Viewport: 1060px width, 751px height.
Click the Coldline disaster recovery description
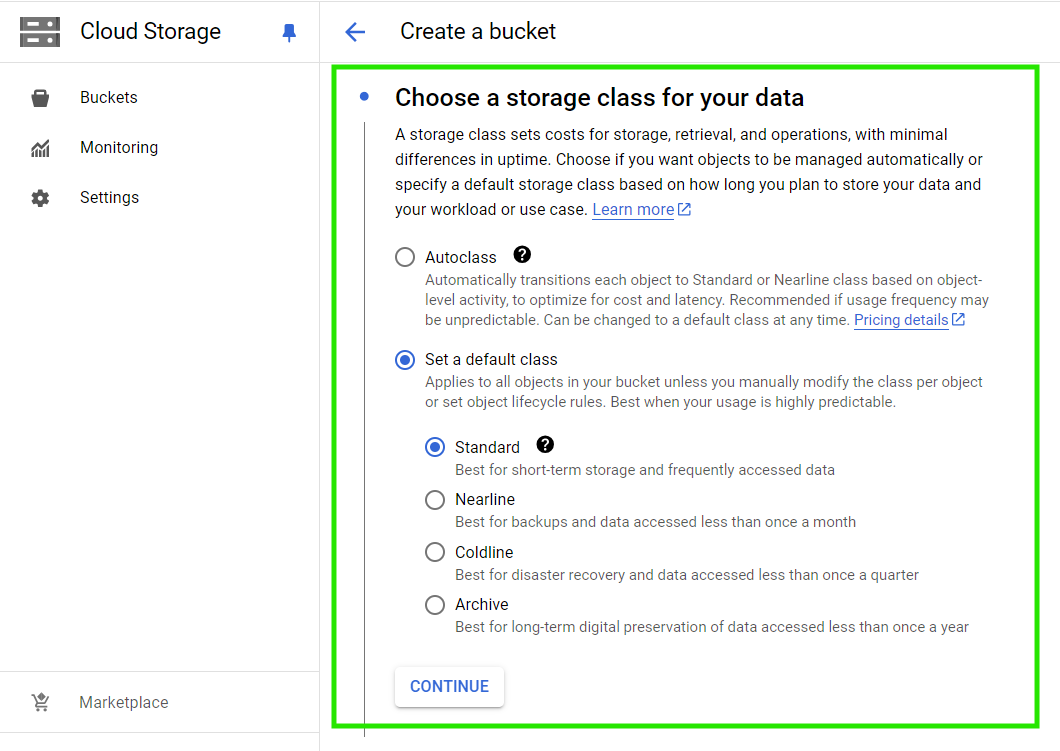point(687,575)
